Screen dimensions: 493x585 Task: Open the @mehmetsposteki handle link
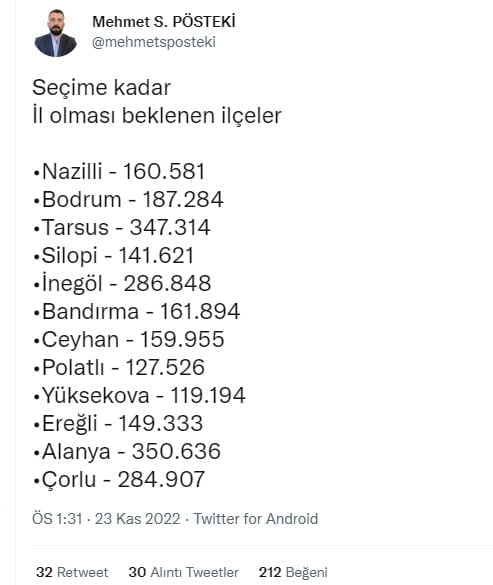coord(154,42)
